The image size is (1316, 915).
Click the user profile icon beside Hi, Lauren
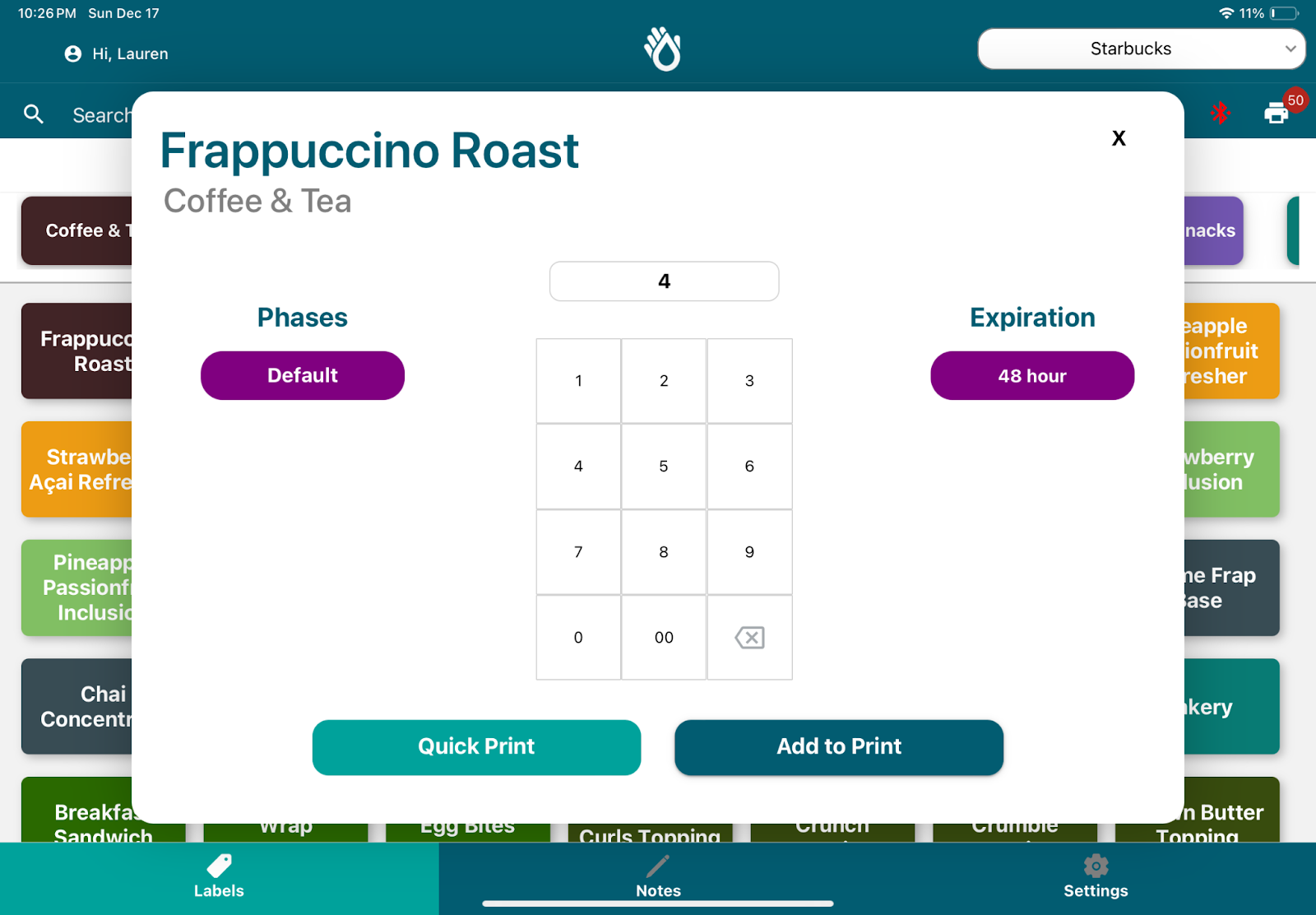[73, 53]
